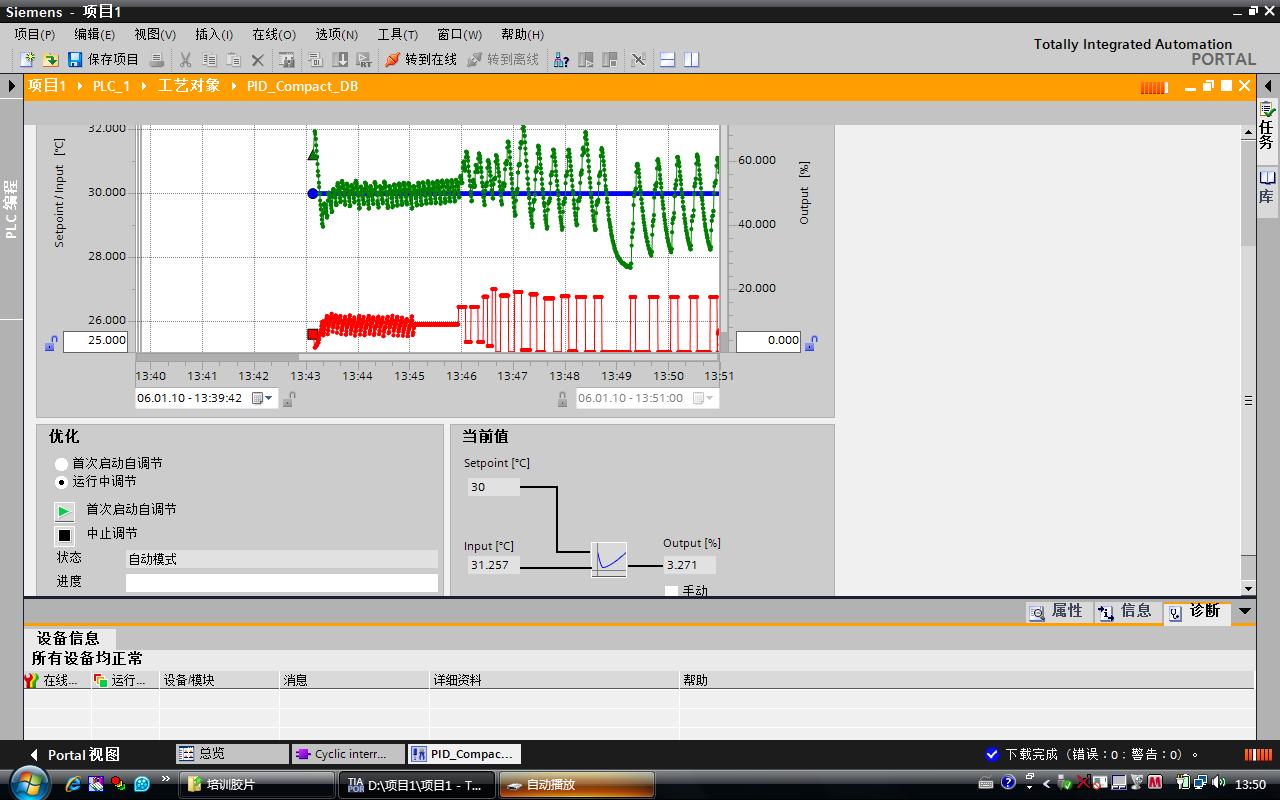
Task: Click the copy icon in the toolbar
Action: pos(209,60)
